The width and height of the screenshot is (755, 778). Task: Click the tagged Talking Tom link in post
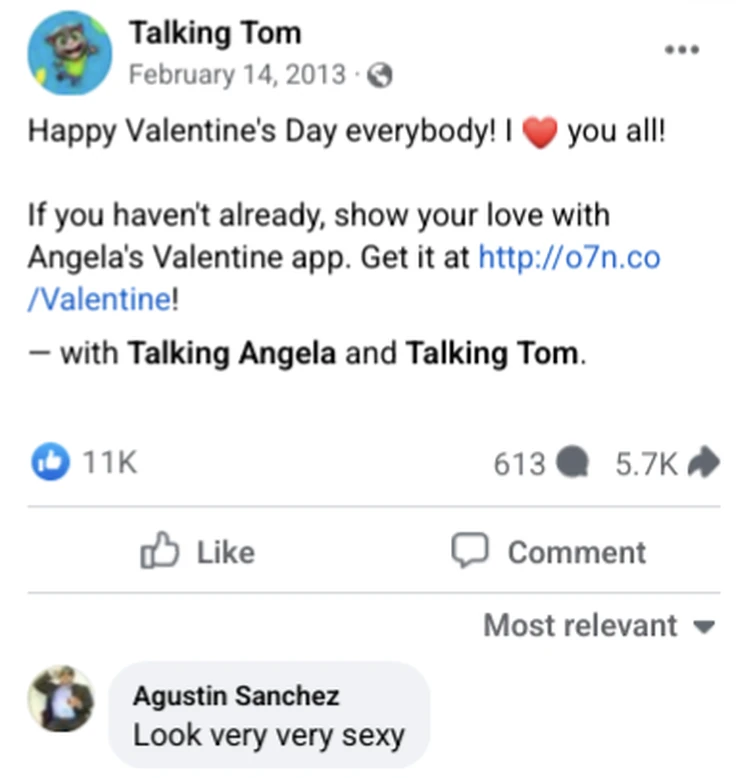491,353
